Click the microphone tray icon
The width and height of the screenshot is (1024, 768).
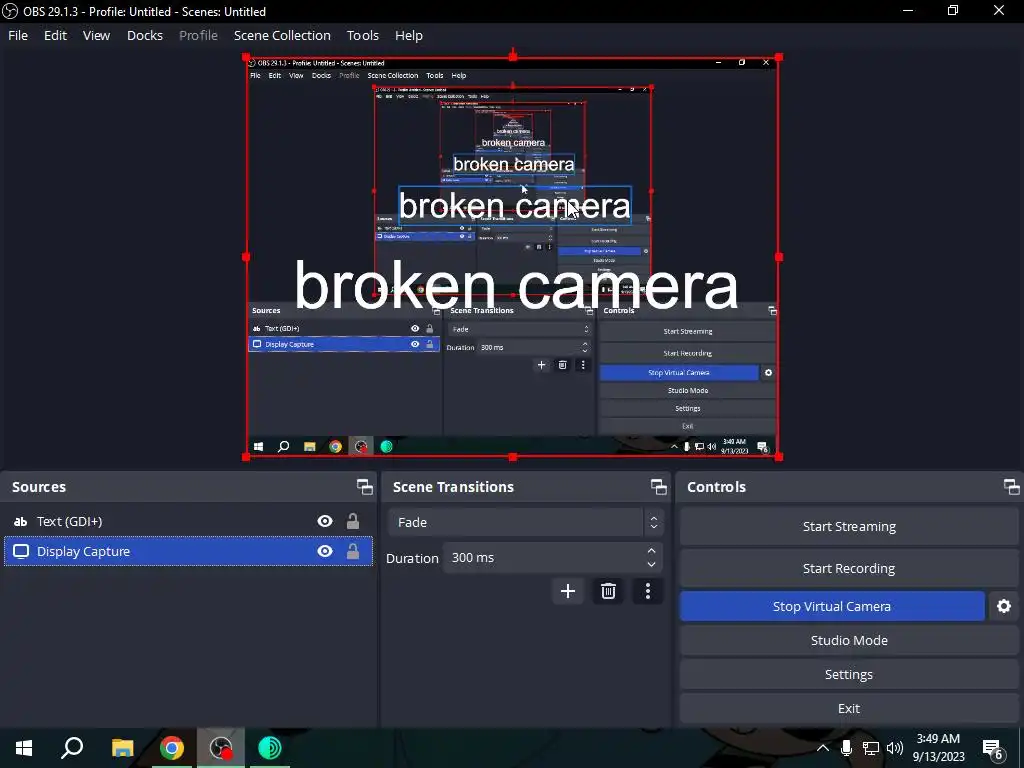click(x=846, y=748)
